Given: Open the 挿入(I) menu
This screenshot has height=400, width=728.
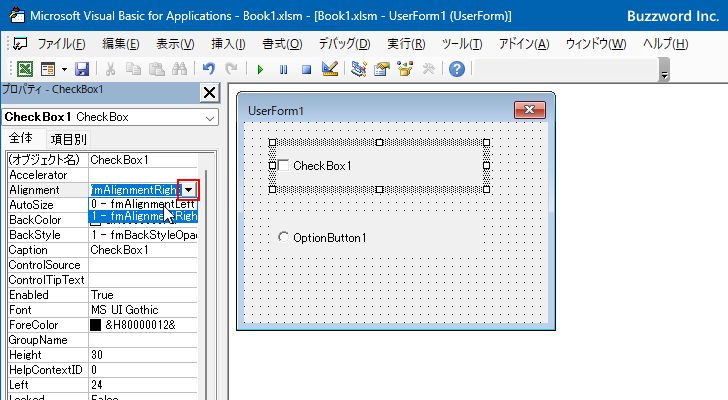Looking at the screenshot, I should tap(228, 44).
